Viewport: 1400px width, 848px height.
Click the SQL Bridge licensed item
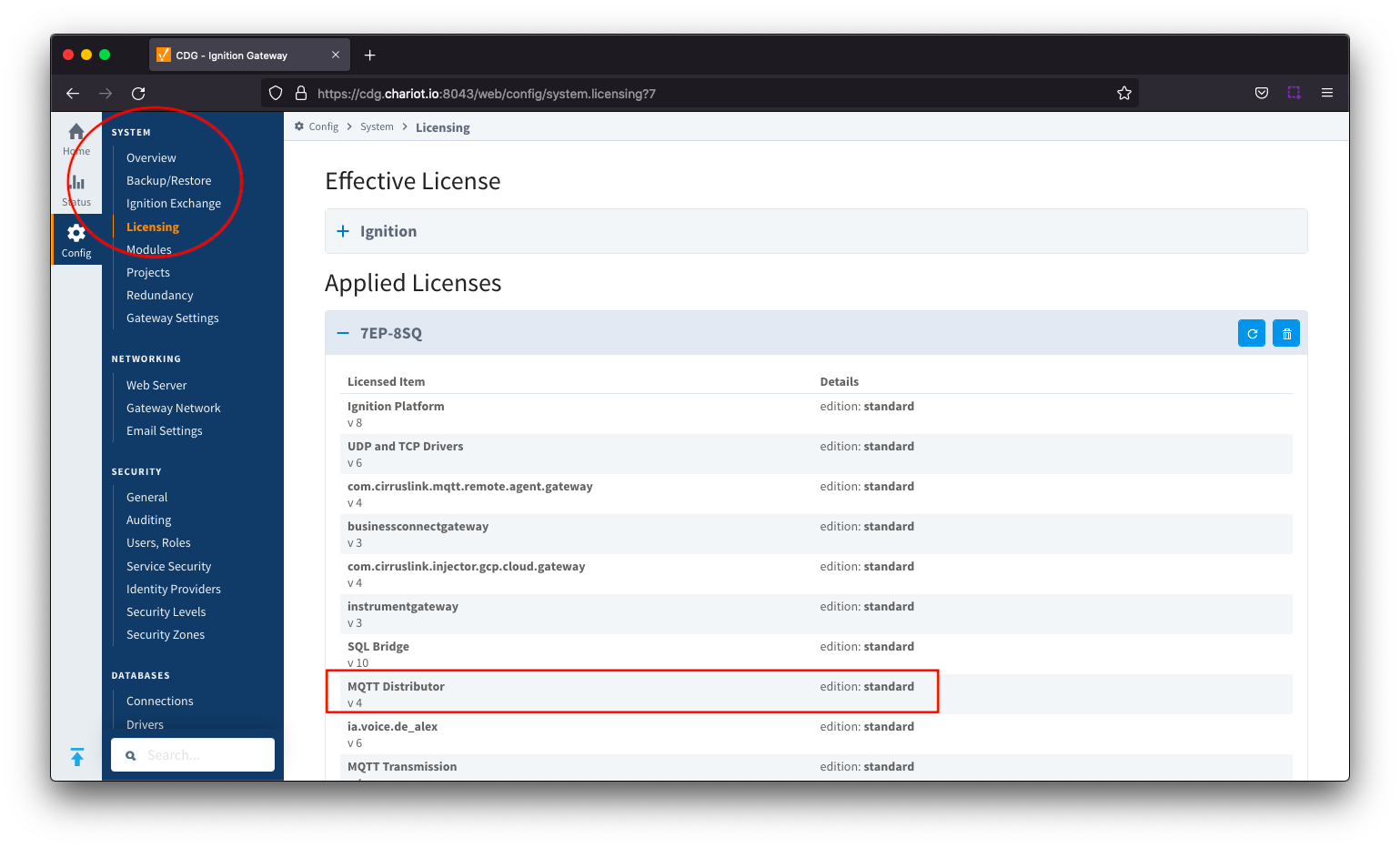(x=378, y=646)
